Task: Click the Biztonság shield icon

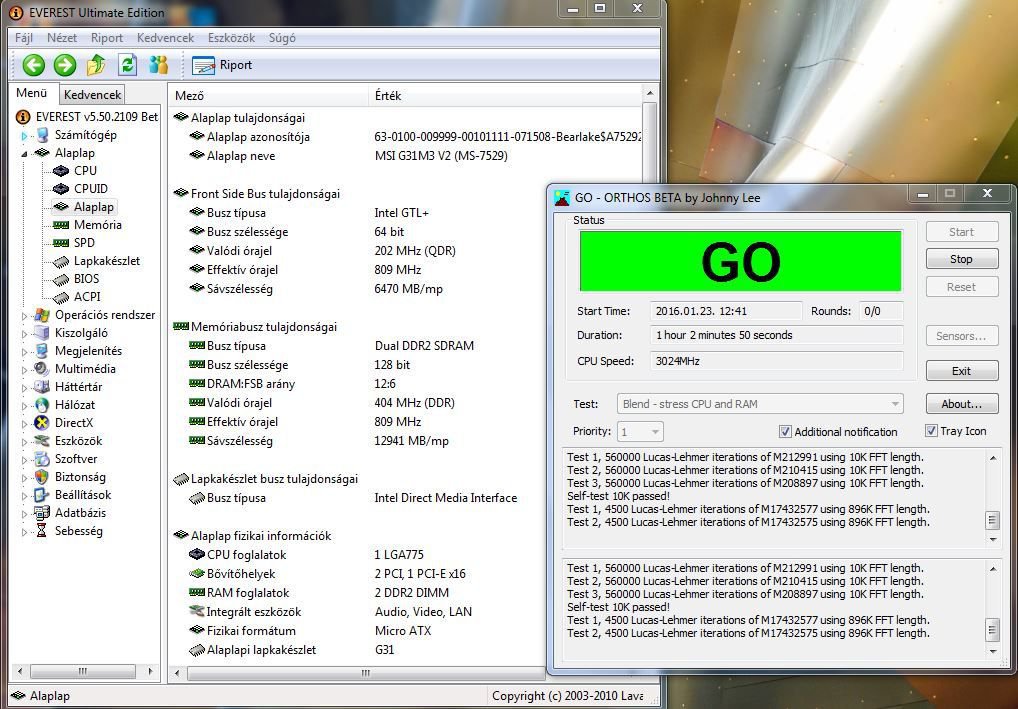Action: pyautogui.click(x=42, y=477)
